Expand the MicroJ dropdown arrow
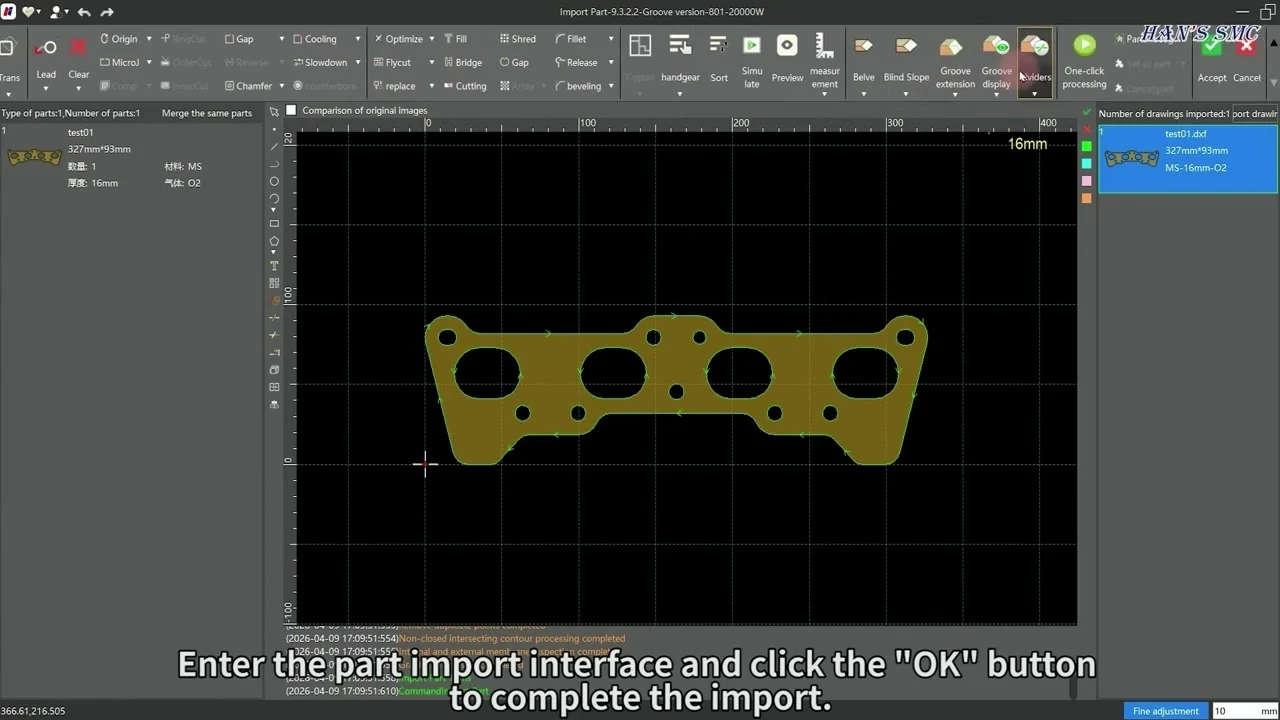 (x=149, y=62)
